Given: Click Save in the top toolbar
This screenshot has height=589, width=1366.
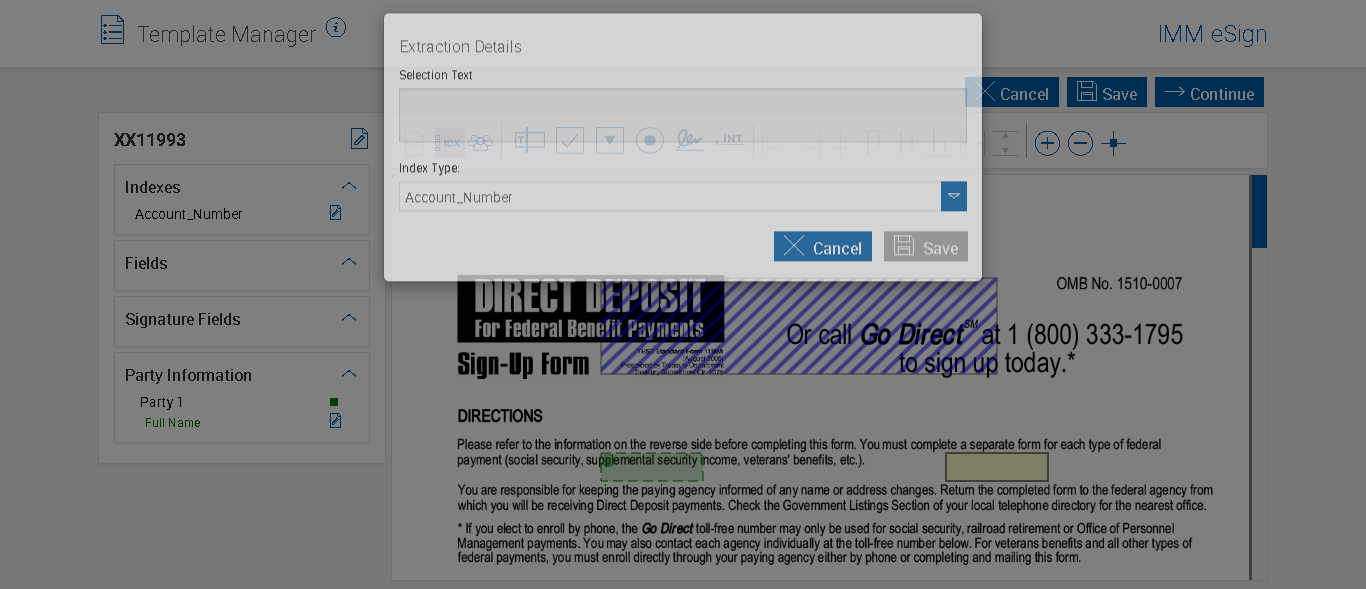Looking at the screenshot, I should 1107,93.
